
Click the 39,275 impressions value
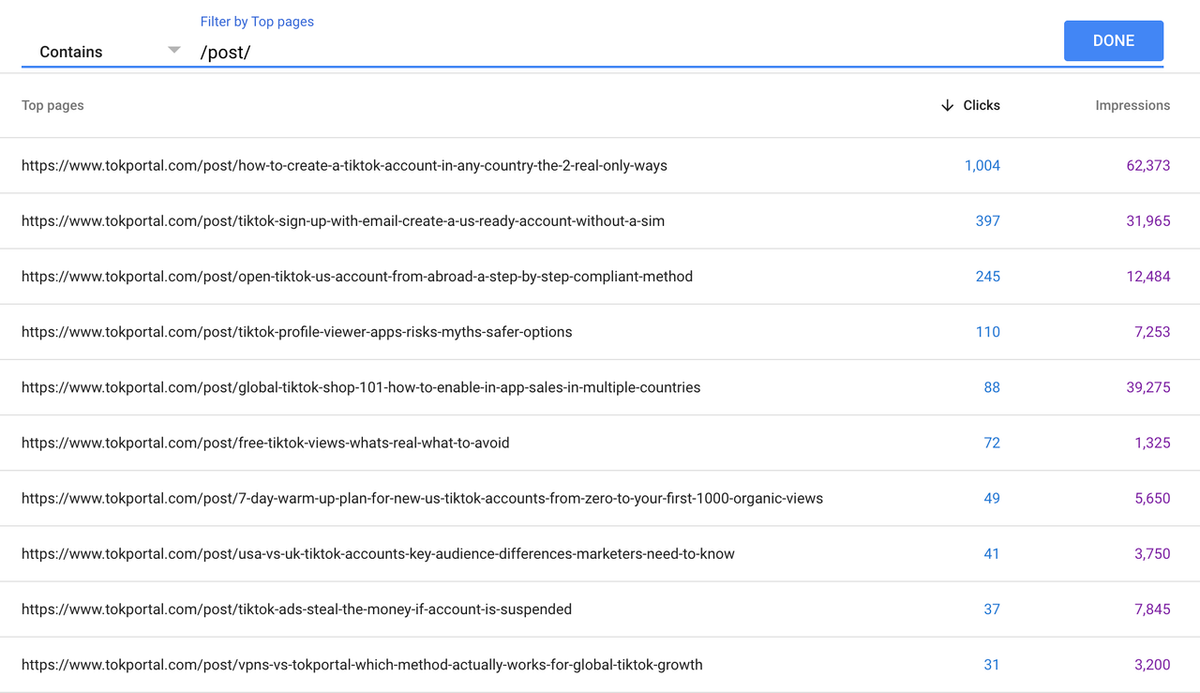click(1148, 388)
